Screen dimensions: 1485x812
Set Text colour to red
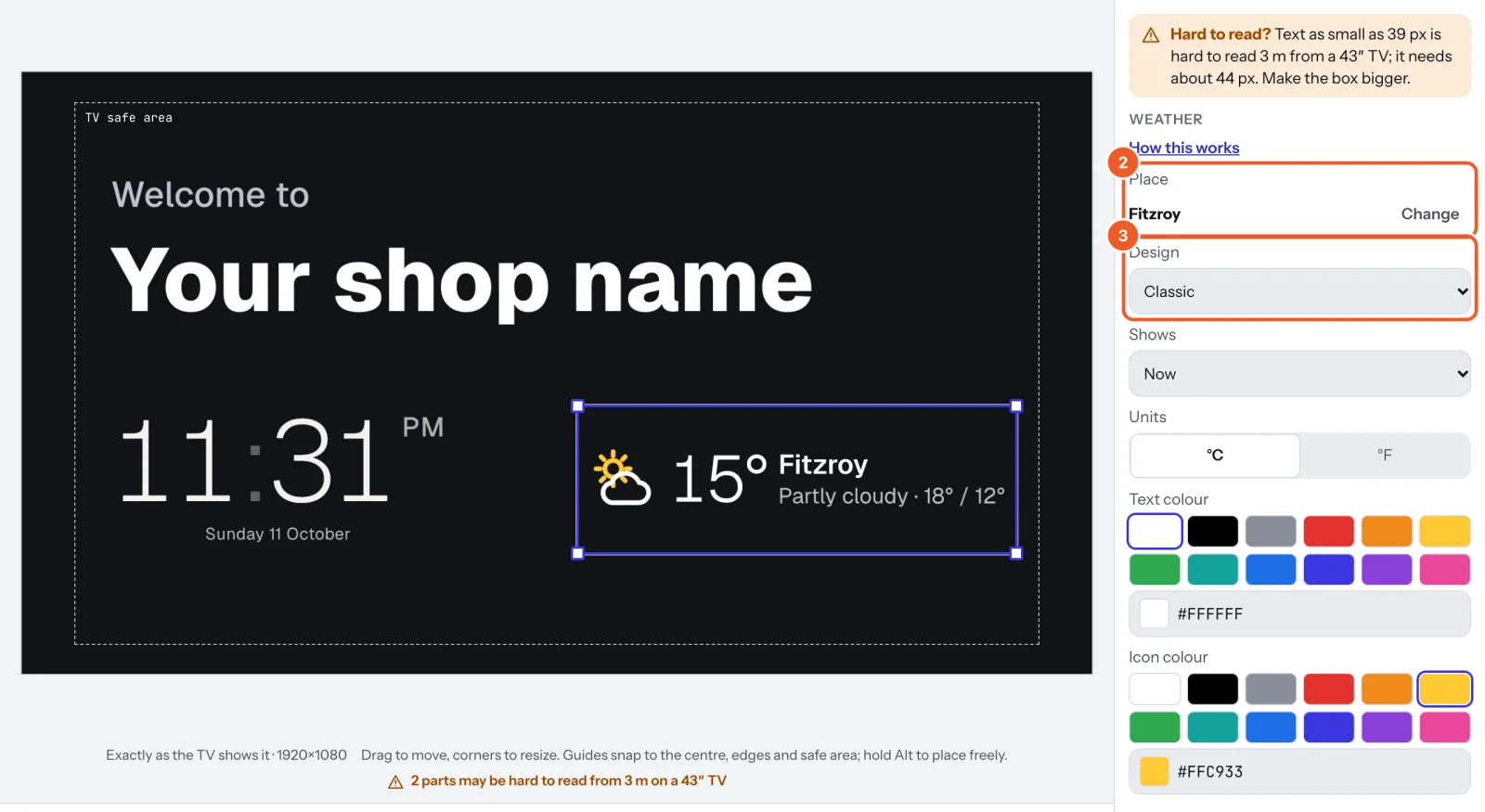tap(1329, 532)
